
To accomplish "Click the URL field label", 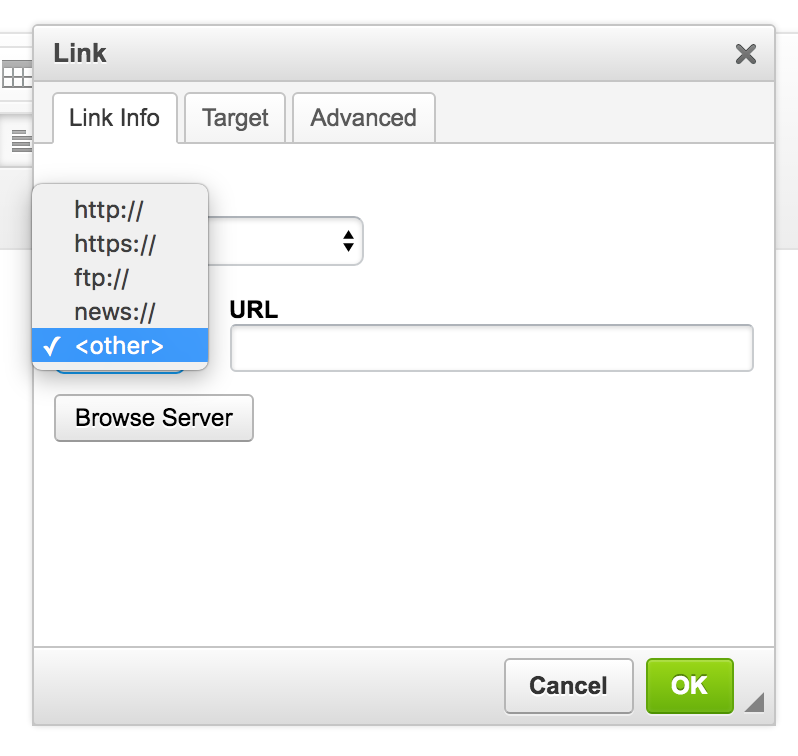I will coord(254,310).
